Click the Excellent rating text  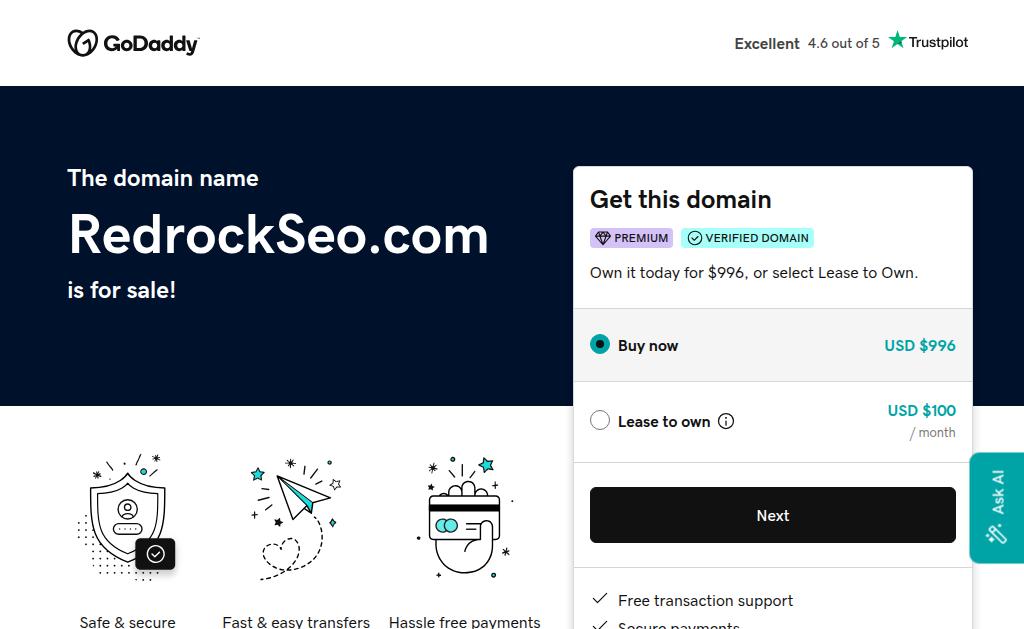767,43
